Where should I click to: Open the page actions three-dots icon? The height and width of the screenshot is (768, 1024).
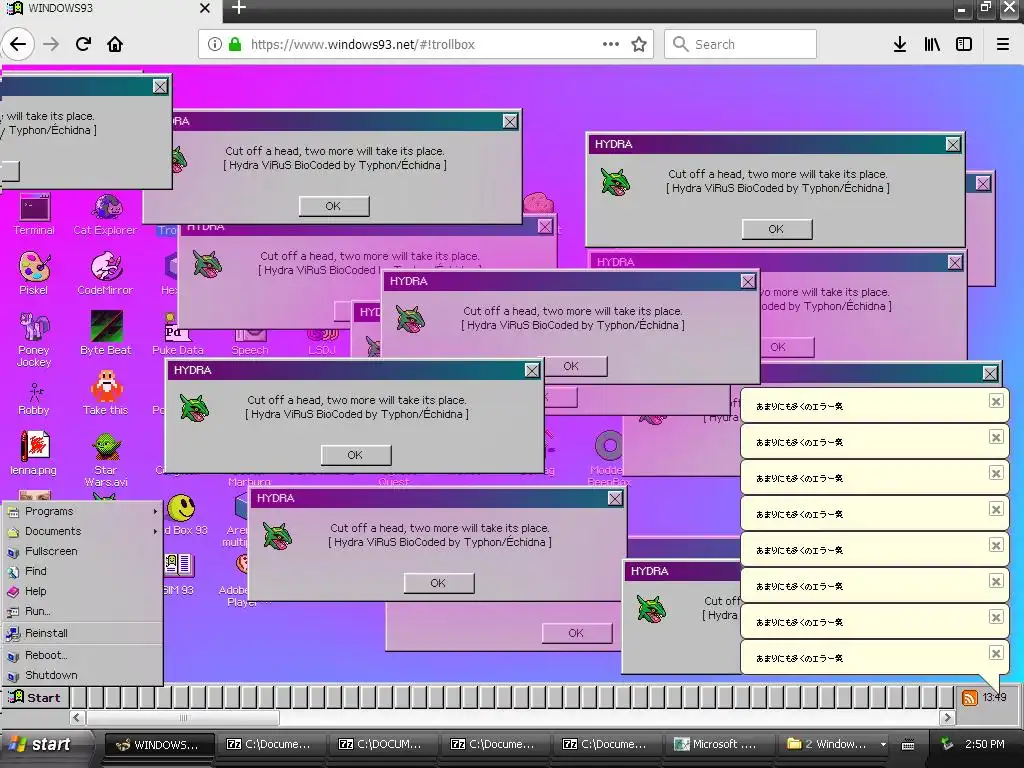tap(611, 44)
